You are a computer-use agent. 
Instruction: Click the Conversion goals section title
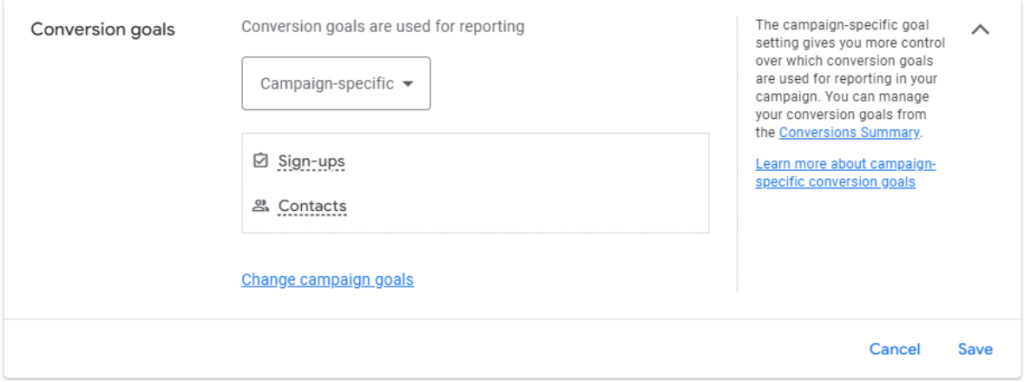pos(103,30)
